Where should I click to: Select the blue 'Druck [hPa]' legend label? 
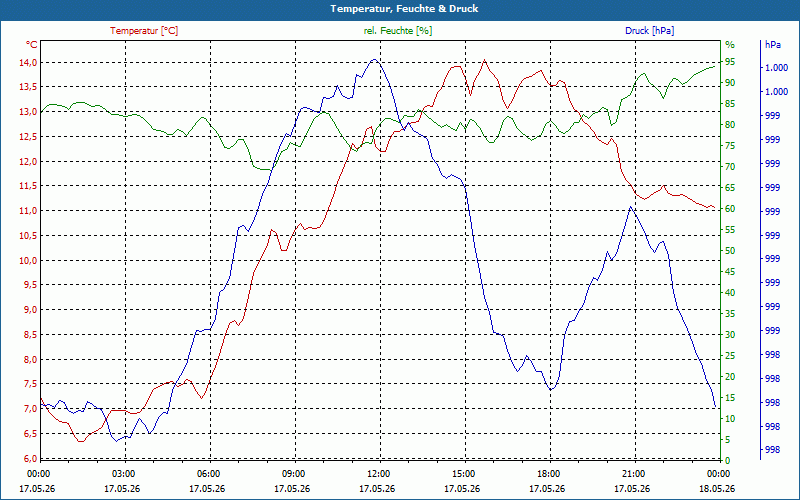click(x=649, y=31)
